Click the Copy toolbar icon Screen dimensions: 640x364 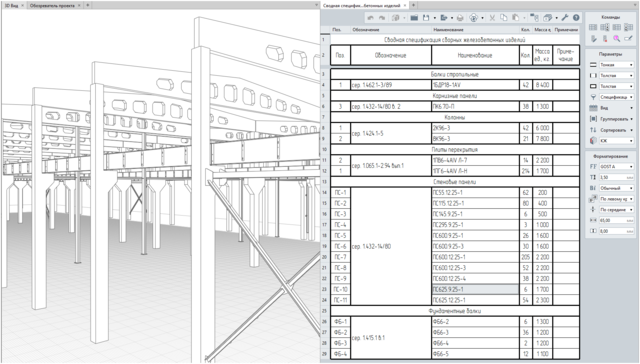504,18
